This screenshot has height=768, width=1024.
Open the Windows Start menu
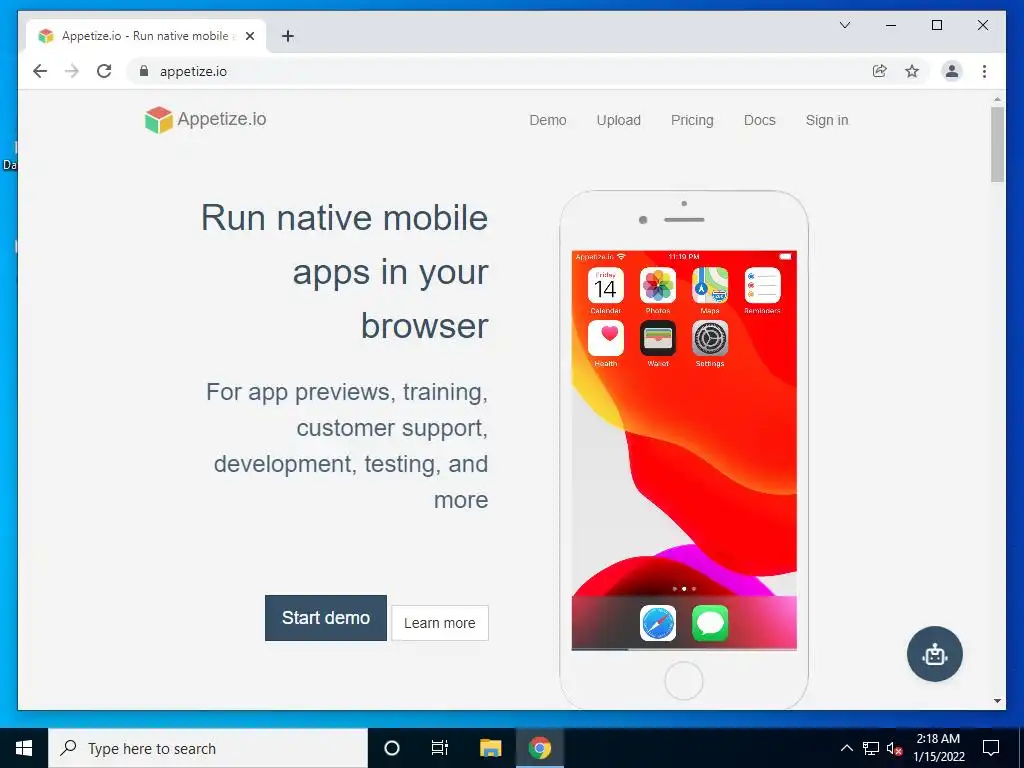24,748
